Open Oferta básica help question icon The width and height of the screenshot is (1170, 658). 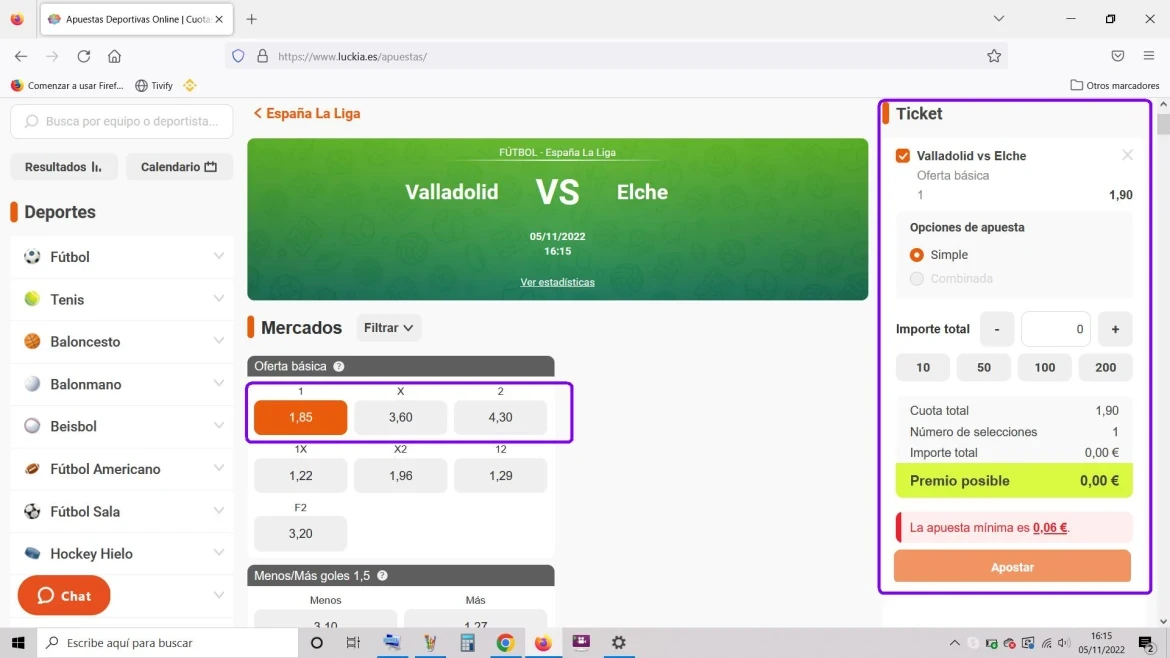point(339,366)
